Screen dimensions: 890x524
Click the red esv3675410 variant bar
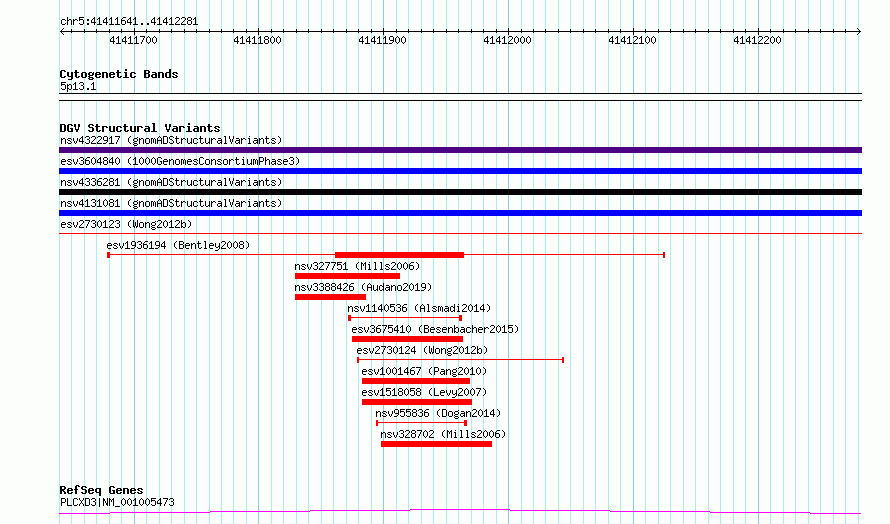tap(408, 339)
